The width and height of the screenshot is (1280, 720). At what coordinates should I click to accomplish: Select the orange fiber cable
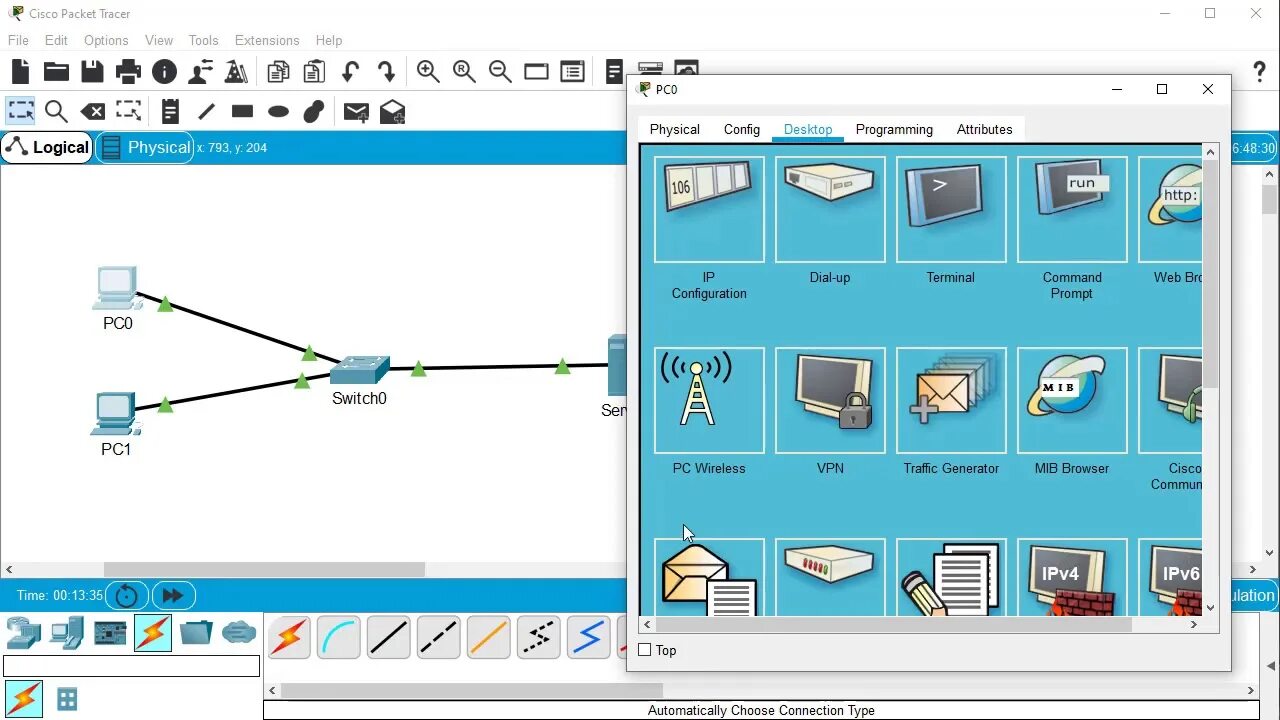(x=489, y=637)
